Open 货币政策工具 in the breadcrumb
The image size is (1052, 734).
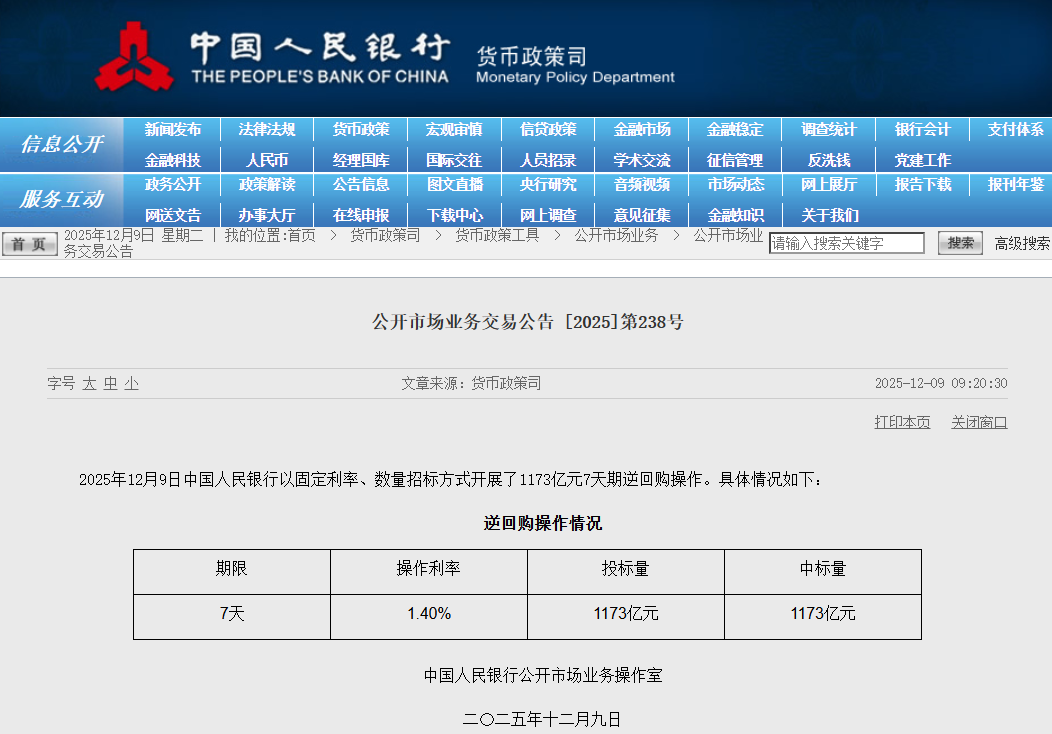tap(497, 236)
